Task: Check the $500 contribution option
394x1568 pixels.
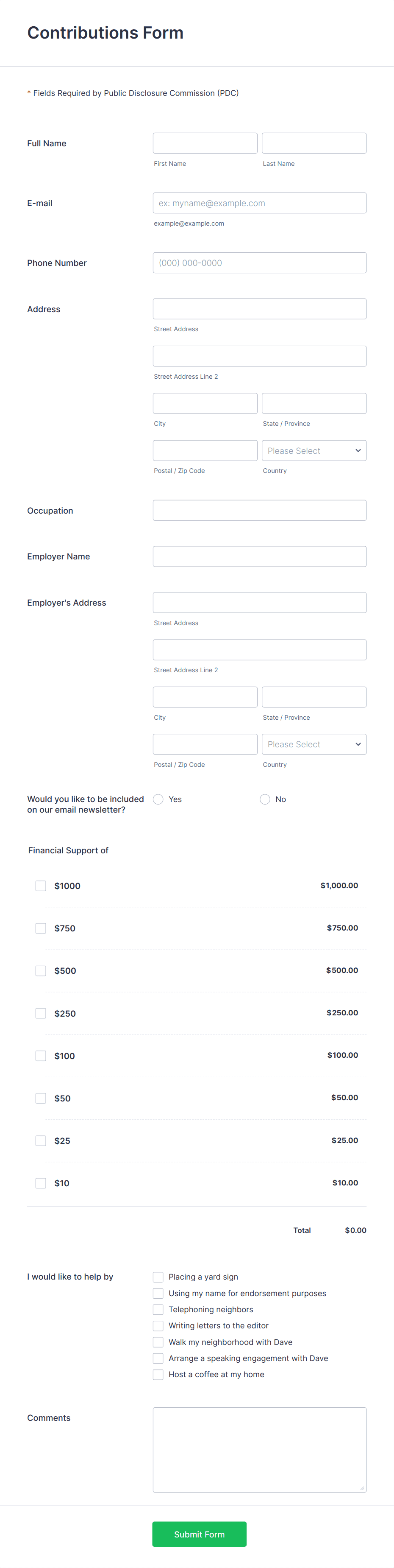Action: coord(41,971)
